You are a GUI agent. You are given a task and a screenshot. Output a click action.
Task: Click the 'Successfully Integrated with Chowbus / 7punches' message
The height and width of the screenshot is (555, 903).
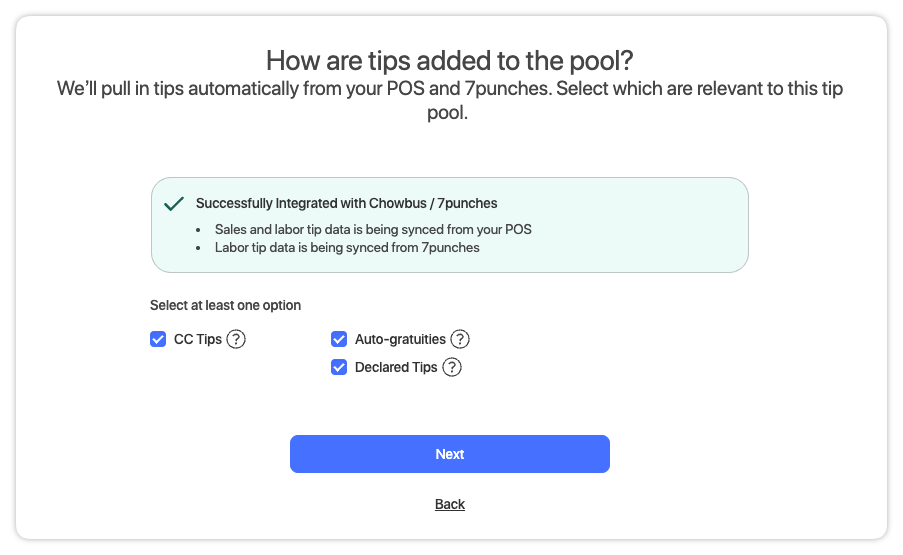tap(346, 203)
